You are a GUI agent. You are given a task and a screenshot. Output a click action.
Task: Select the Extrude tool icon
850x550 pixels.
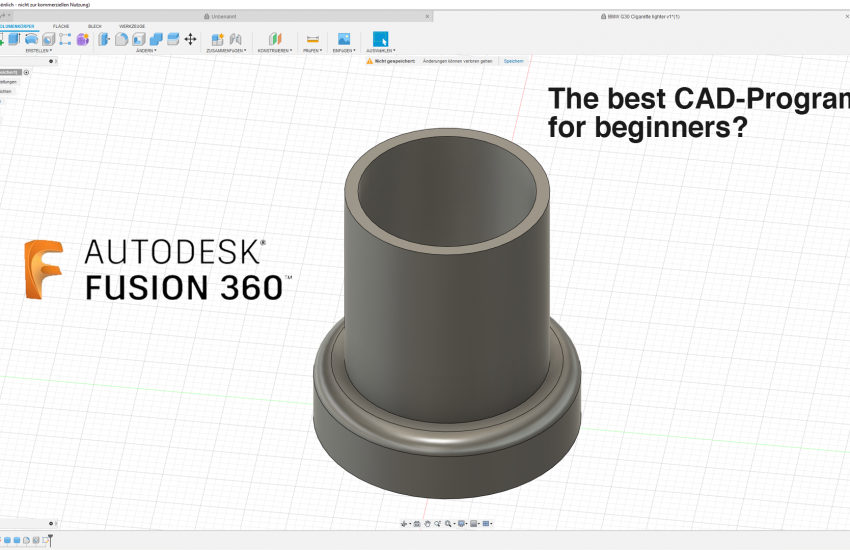coord(14,39)
